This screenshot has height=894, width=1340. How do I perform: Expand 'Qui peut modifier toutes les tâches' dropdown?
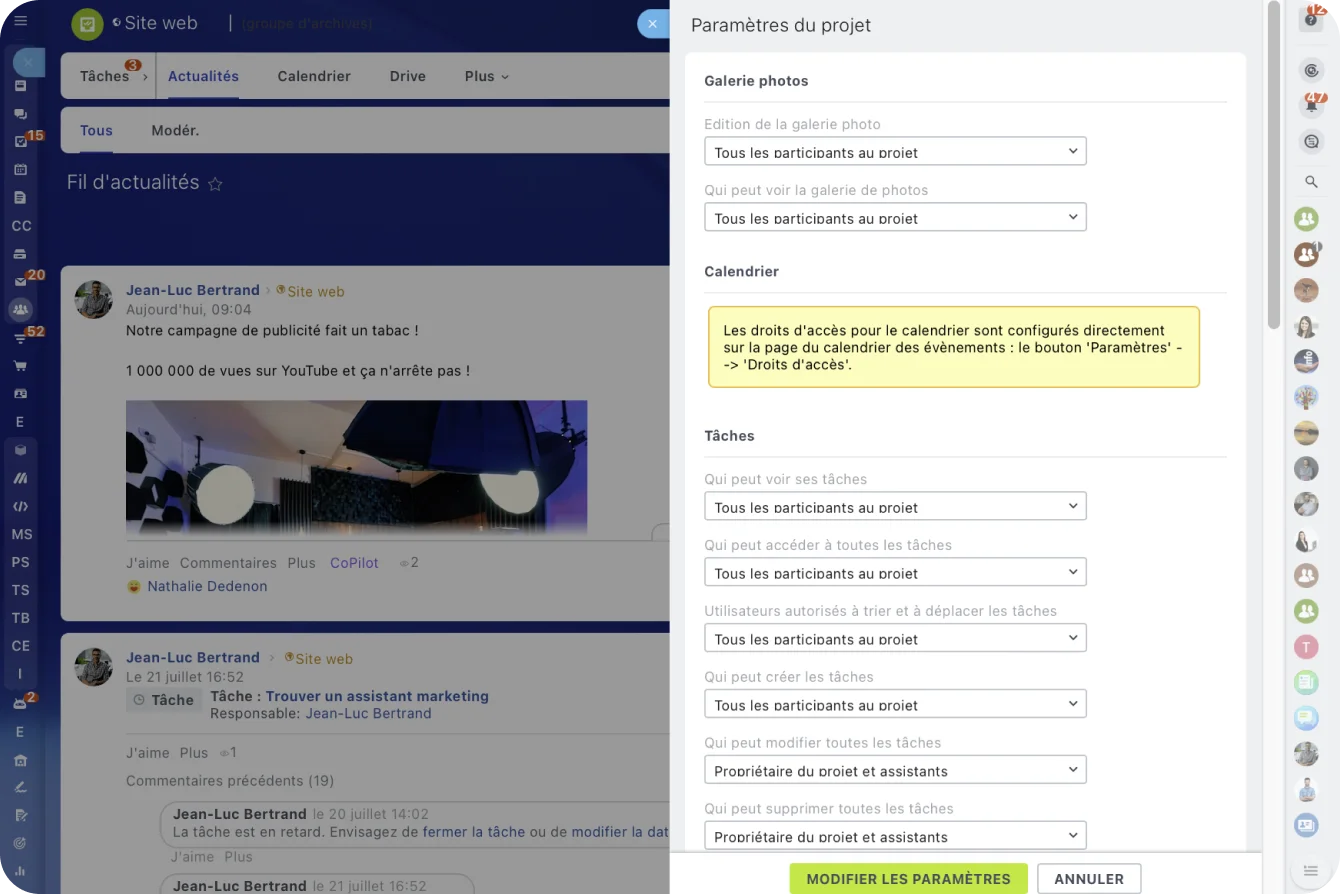tap(895, 770)
